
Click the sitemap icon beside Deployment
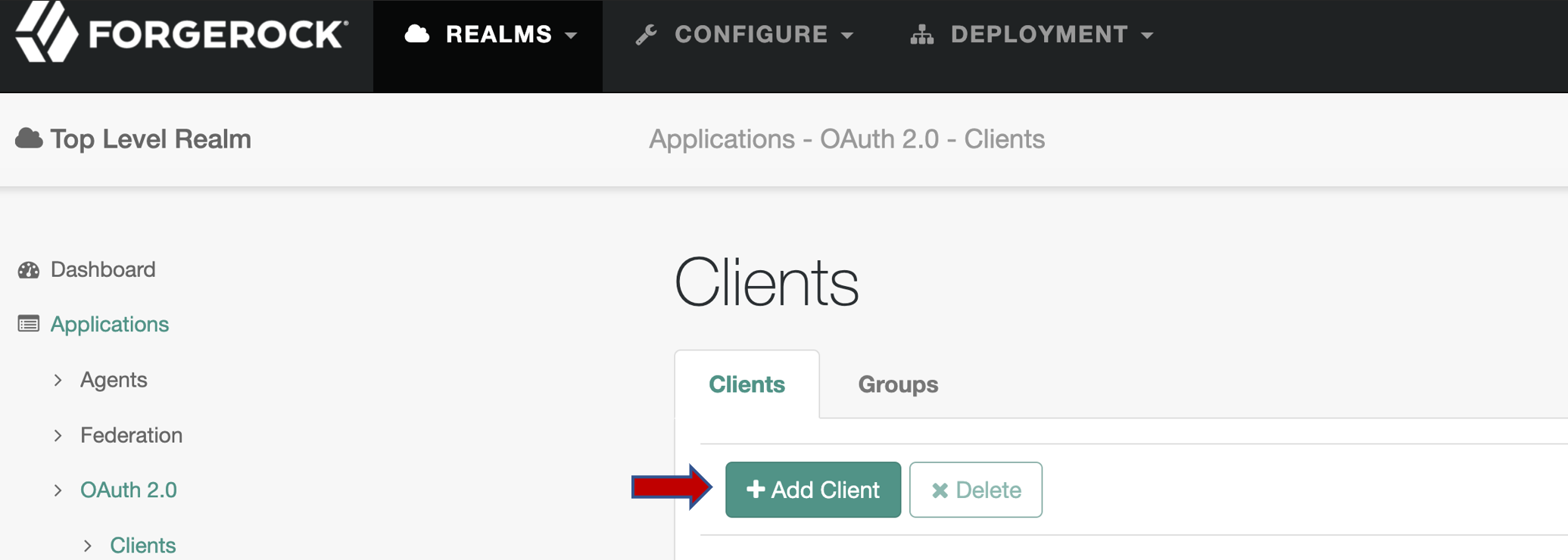click(x=921, y=35)
